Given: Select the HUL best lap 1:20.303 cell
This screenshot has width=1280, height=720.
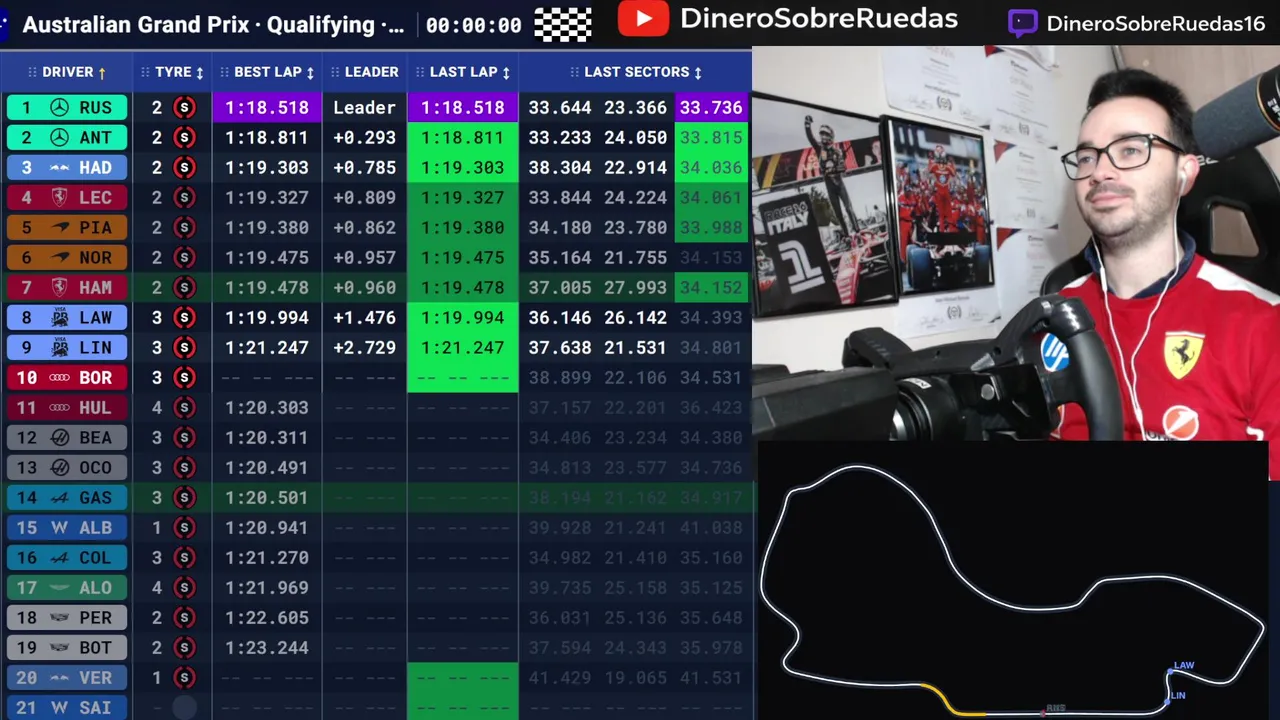Looking at the screenshot, I should pyautogui.click(x=267, y=407).
